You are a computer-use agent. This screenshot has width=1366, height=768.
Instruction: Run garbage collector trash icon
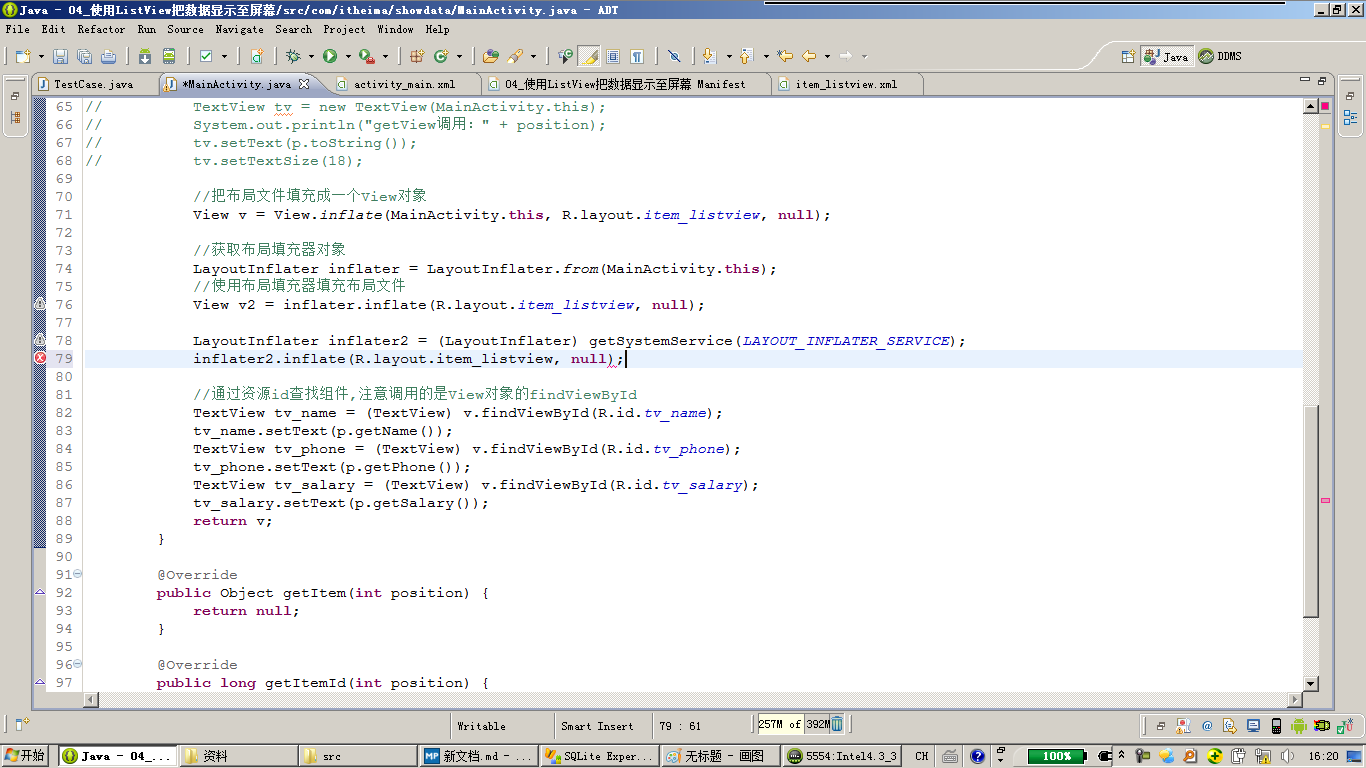[x=837, y=723]
